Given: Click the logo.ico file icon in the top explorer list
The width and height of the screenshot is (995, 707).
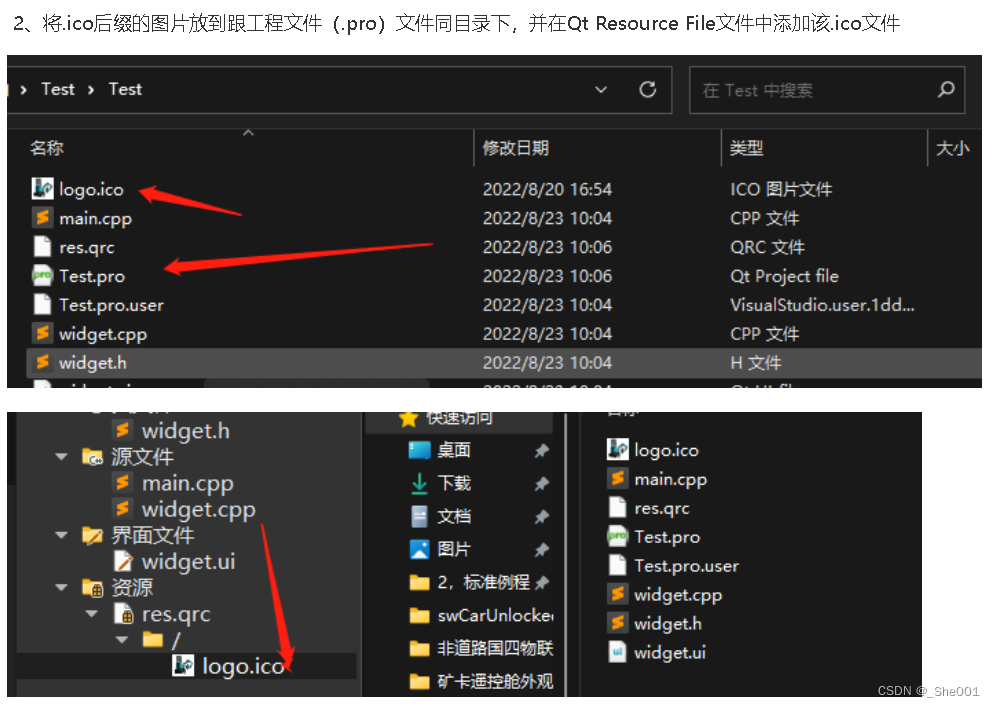Looking at the screenshot, I should (x=43, y=188).
